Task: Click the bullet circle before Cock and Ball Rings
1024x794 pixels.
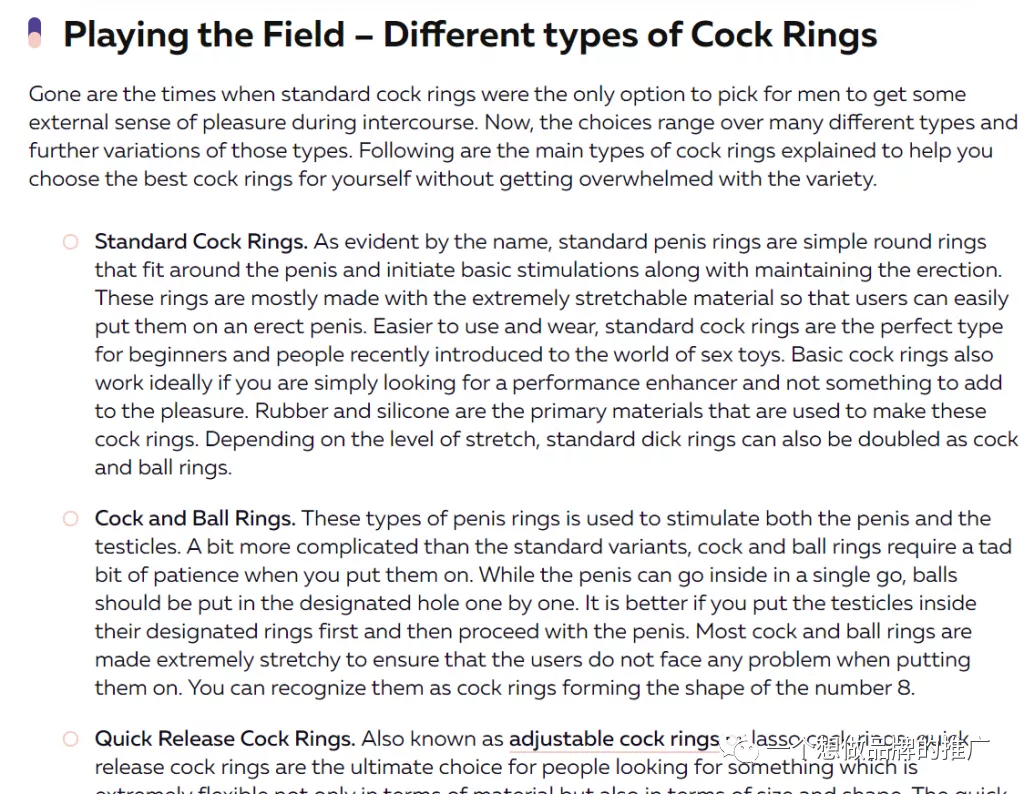Action: [x=71, y=519]
